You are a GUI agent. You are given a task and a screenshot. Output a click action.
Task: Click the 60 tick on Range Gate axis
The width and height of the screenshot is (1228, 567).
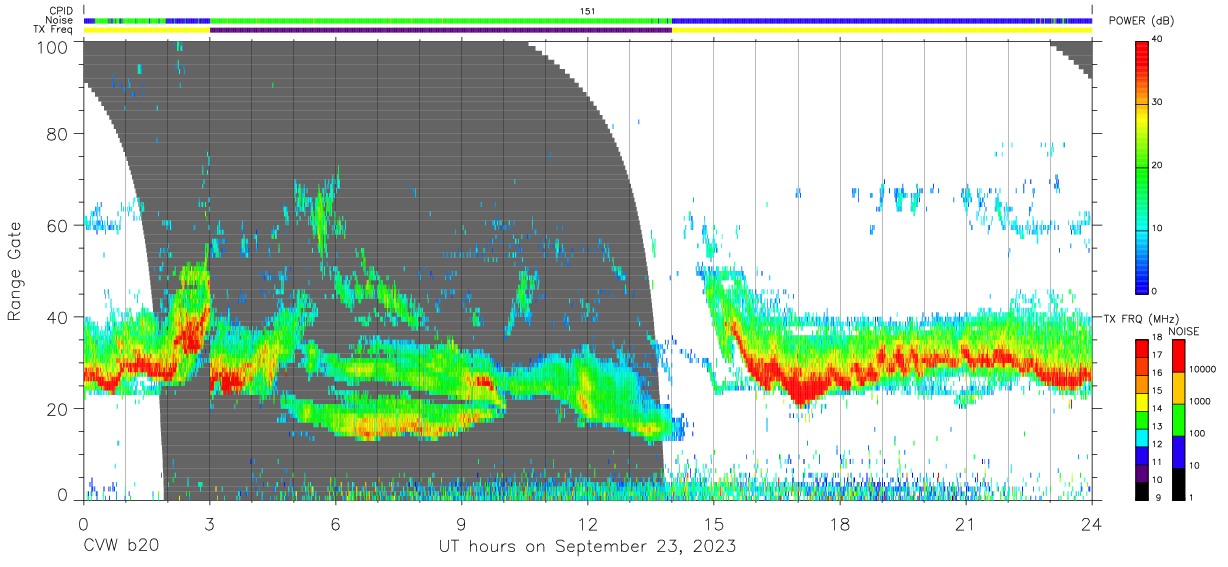[x=58, y=225]
